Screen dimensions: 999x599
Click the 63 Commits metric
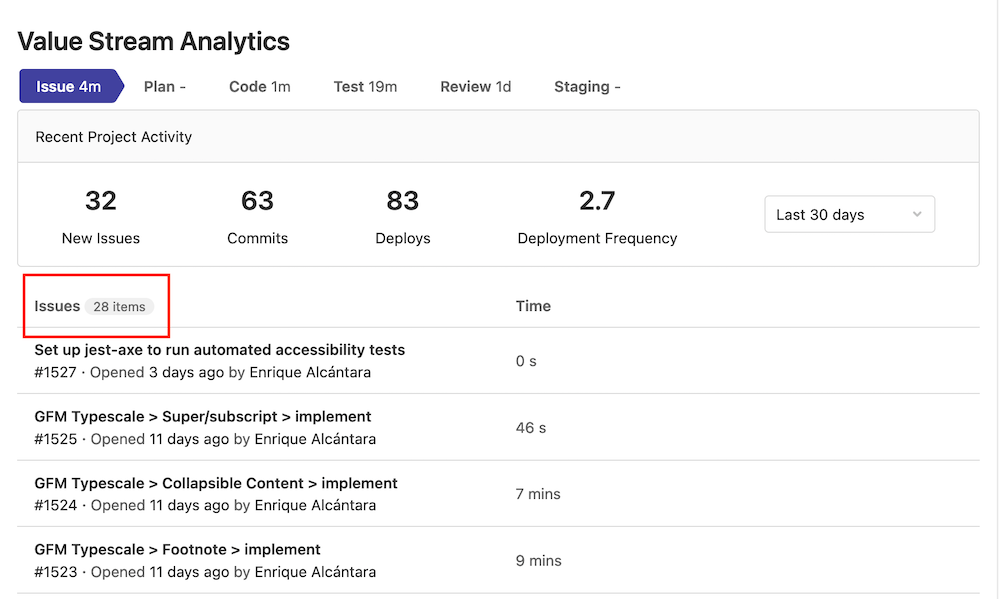pos(257,201)
